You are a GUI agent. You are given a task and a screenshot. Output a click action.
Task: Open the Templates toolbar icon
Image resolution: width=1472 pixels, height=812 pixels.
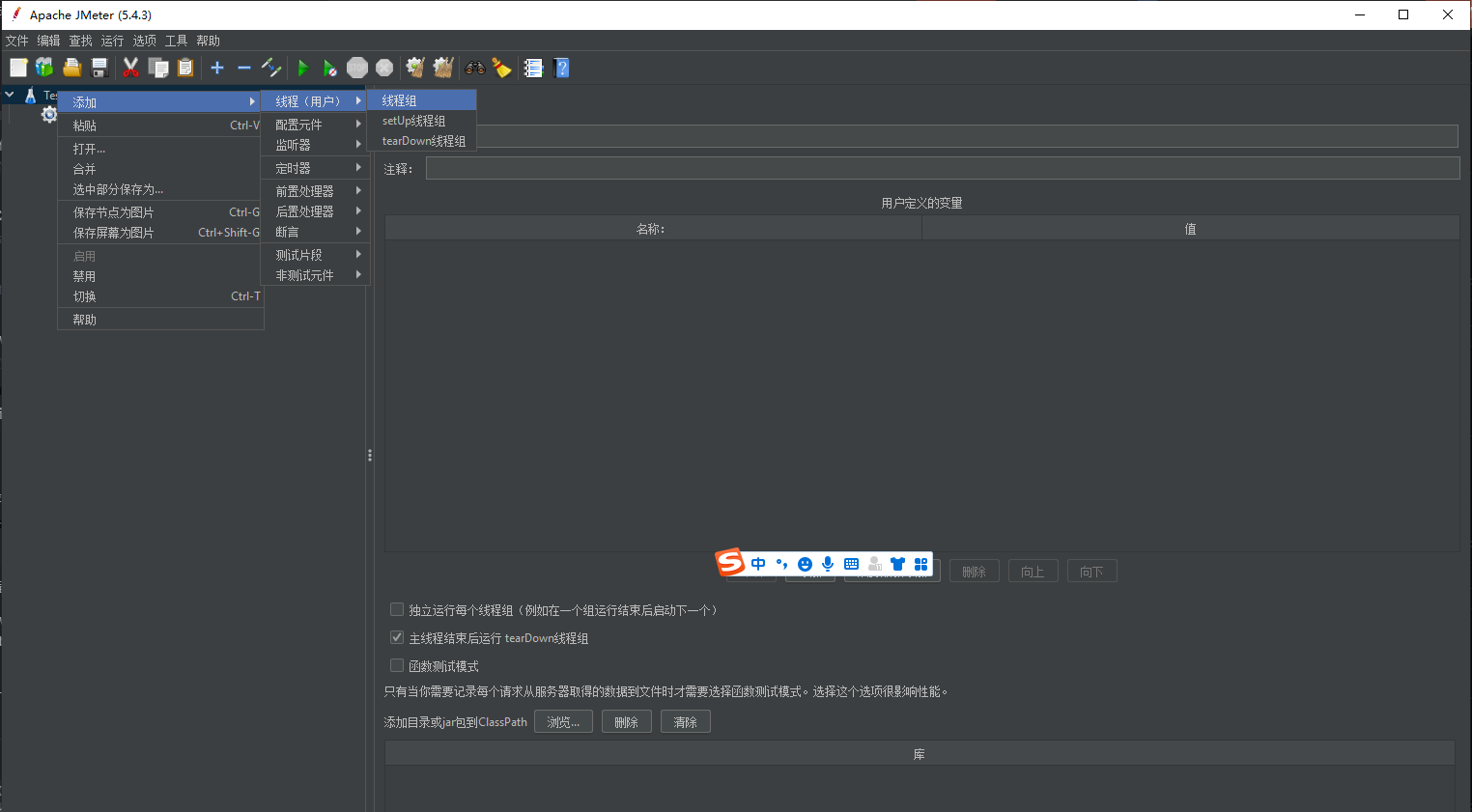click(44, 68)
